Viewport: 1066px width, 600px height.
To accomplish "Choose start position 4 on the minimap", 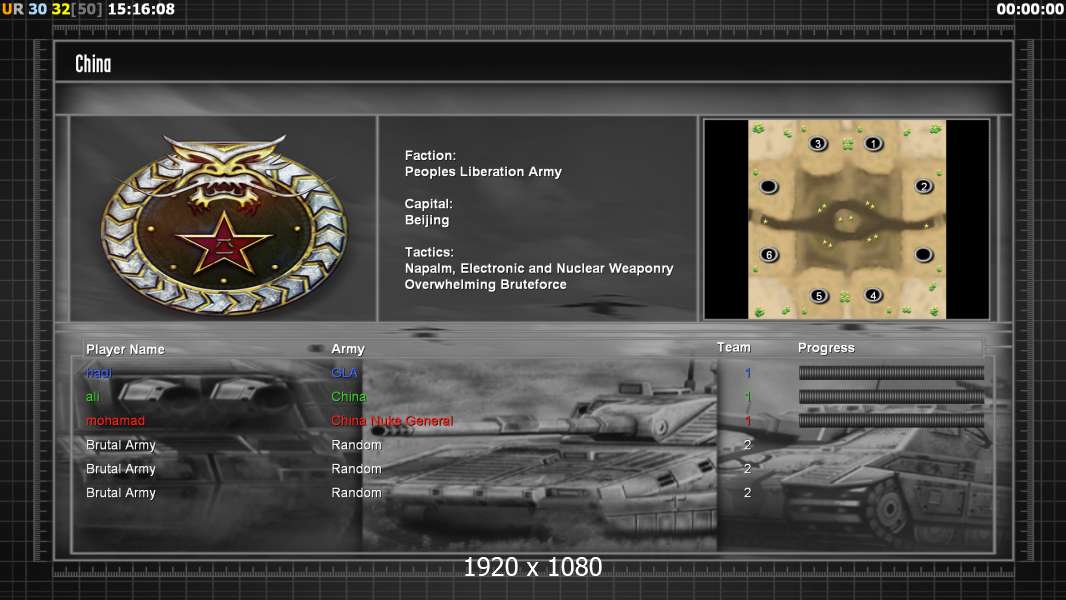I will 873,295.
